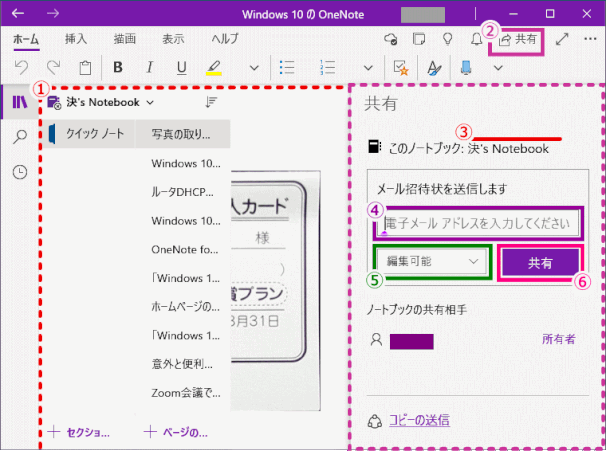Click the コピーの送信 link
Image resolution: width=606 pixels, height=451 pixels.
tap(419, 420)
